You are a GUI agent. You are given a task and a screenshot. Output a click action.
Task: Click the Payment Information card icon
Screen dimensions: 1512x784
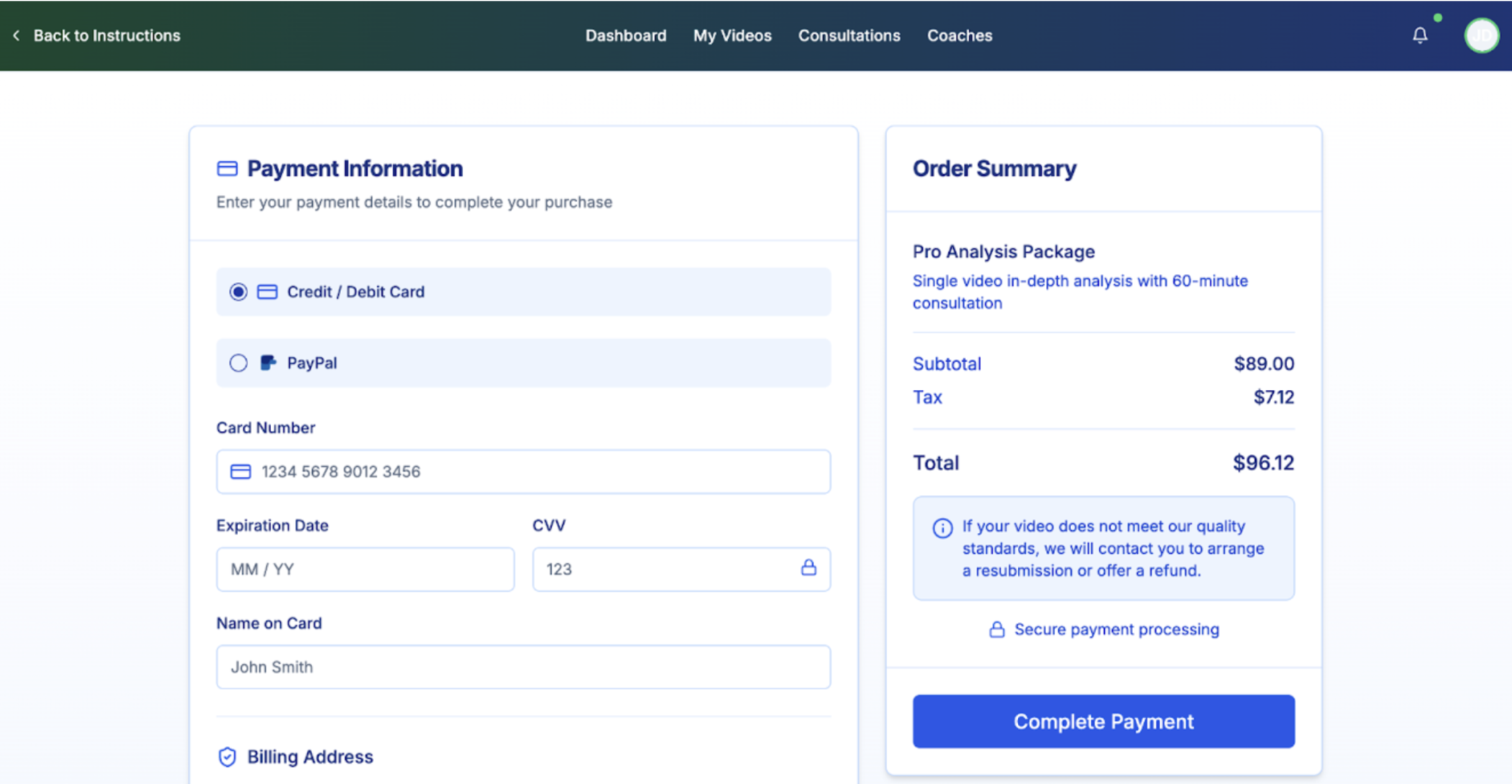(x=227, y=168)
